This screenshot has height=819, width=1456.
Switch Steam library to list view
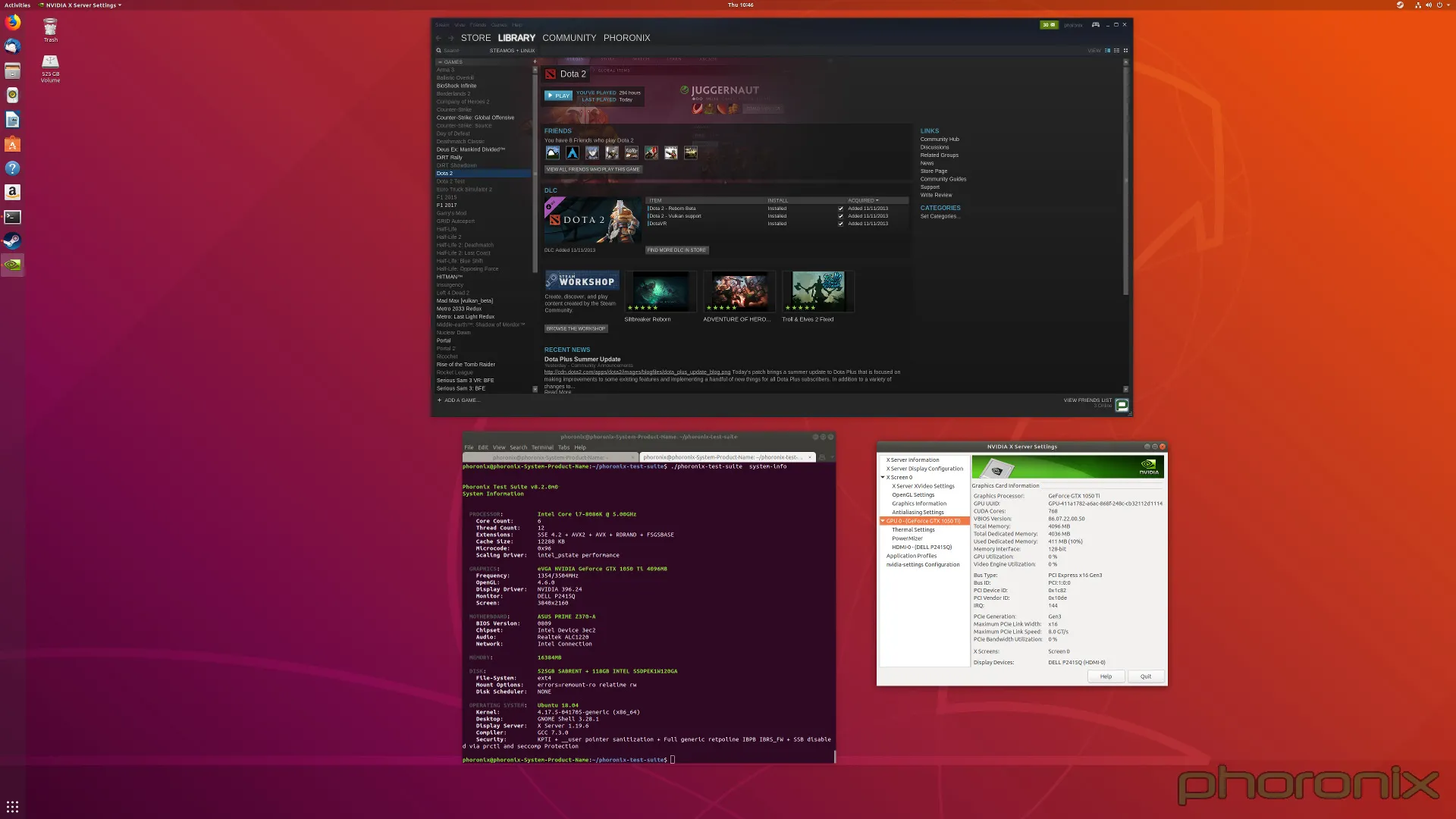[x=1117, y=51]
